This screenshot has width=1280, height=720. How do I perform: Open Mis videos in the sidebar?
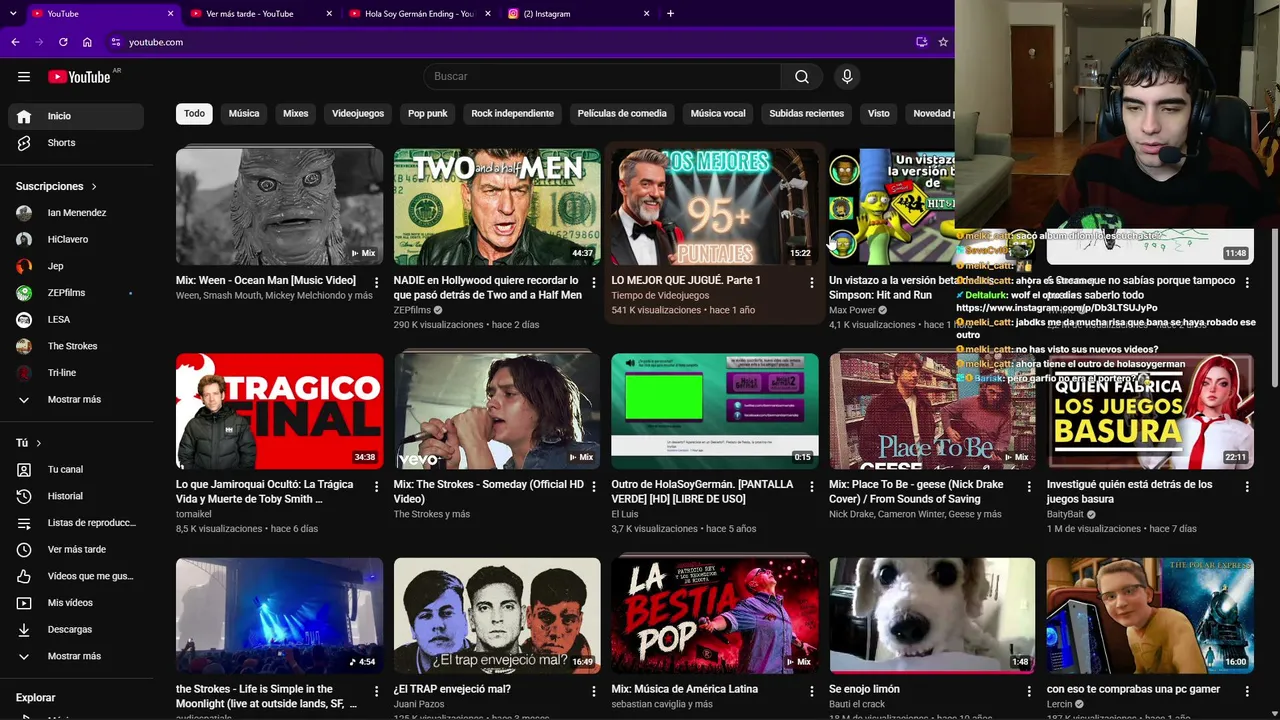[x=76, y=603]
